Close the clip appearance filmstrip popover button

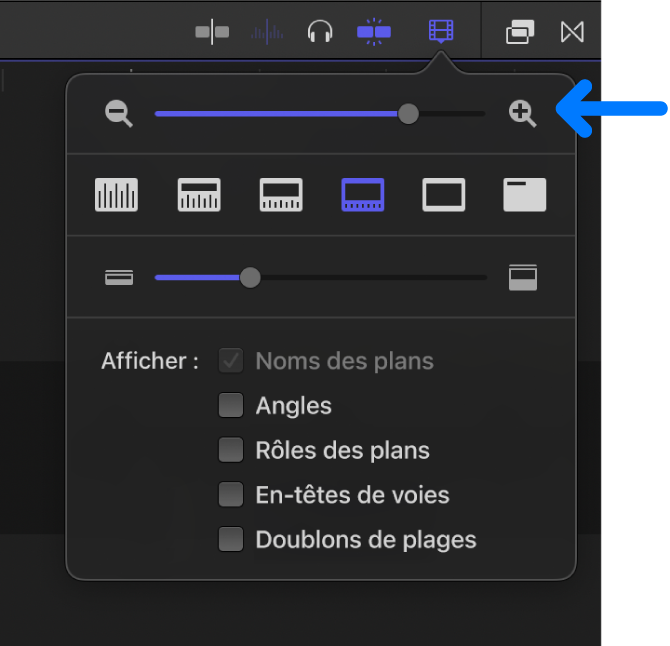[x=441, y=31]
